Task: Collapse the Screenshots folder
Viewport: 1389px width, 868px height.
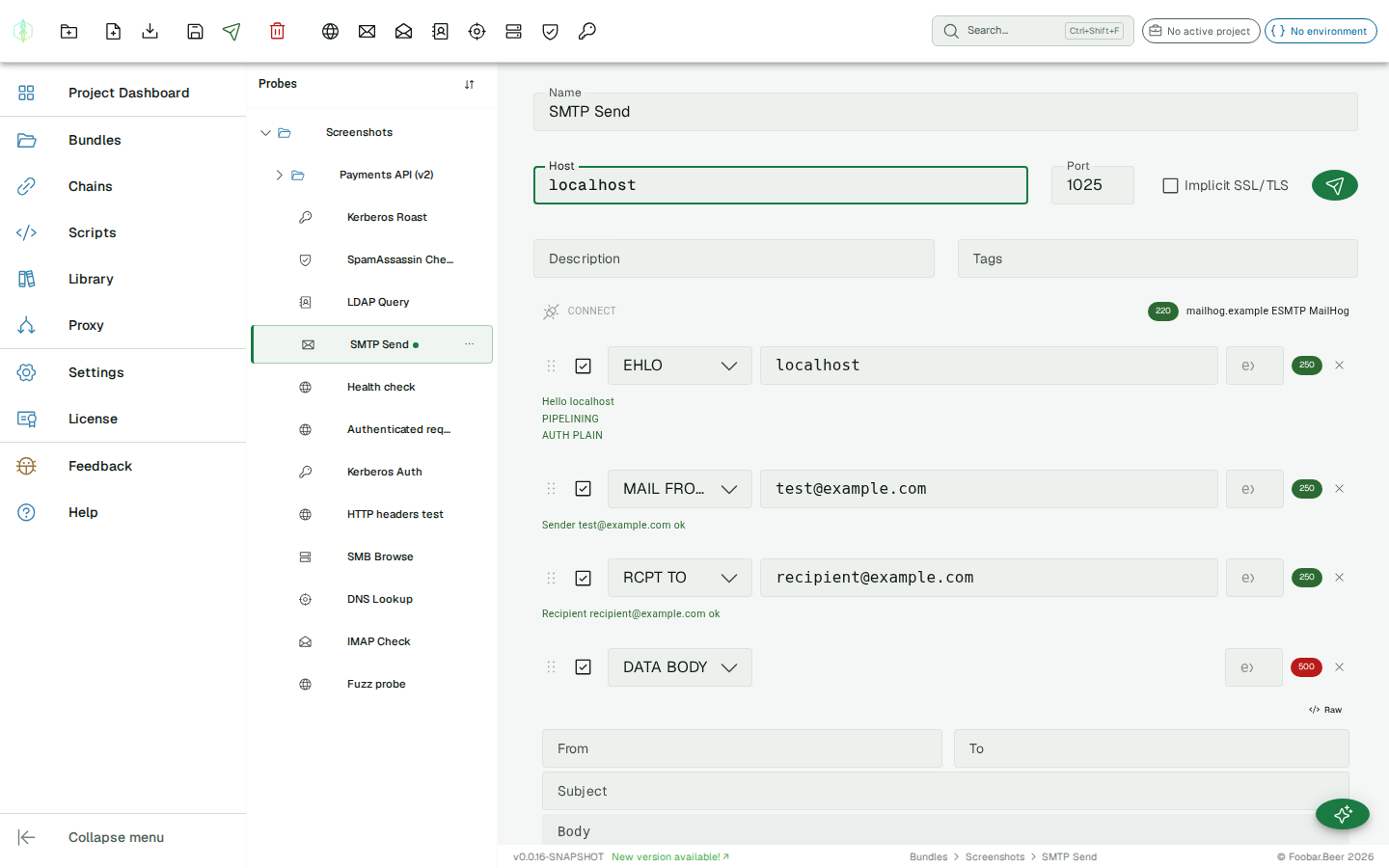Action: [x=265, y=133]
